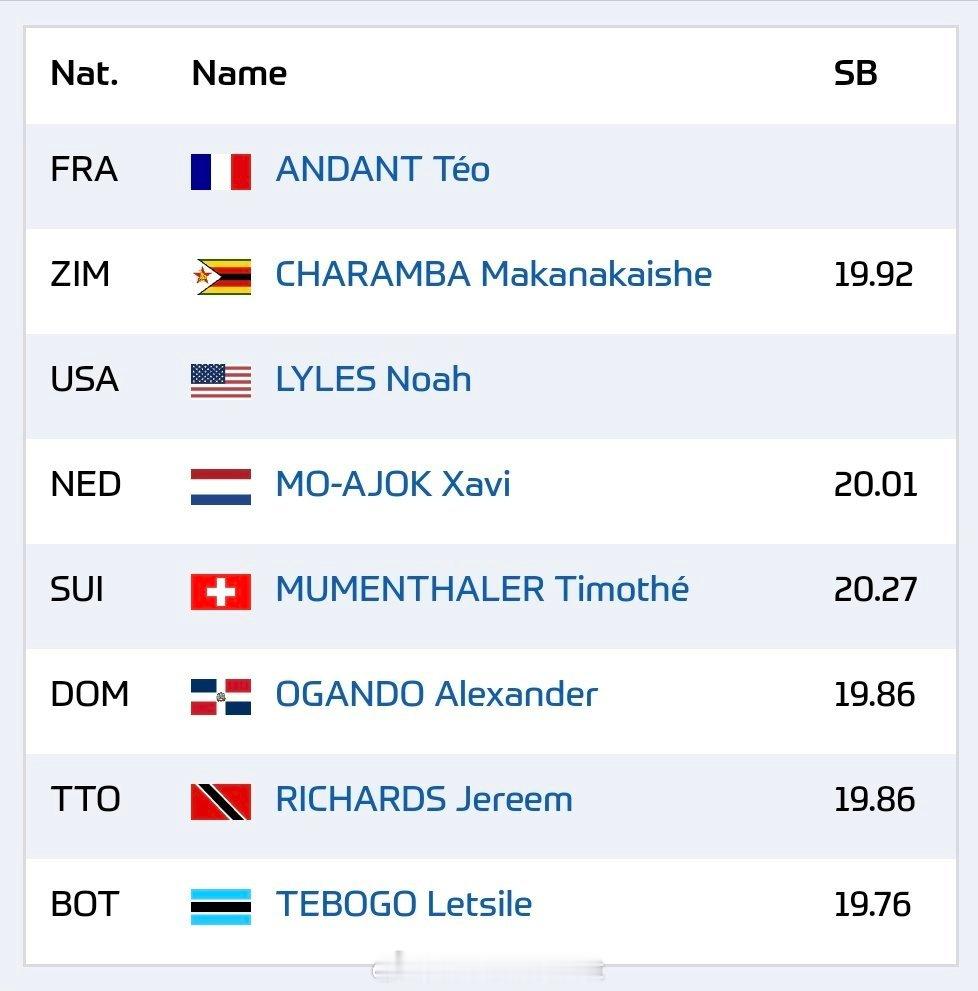978x991 pixels.
Task: Click the Switzerland flag icon
Action: [x=221, y=592]
